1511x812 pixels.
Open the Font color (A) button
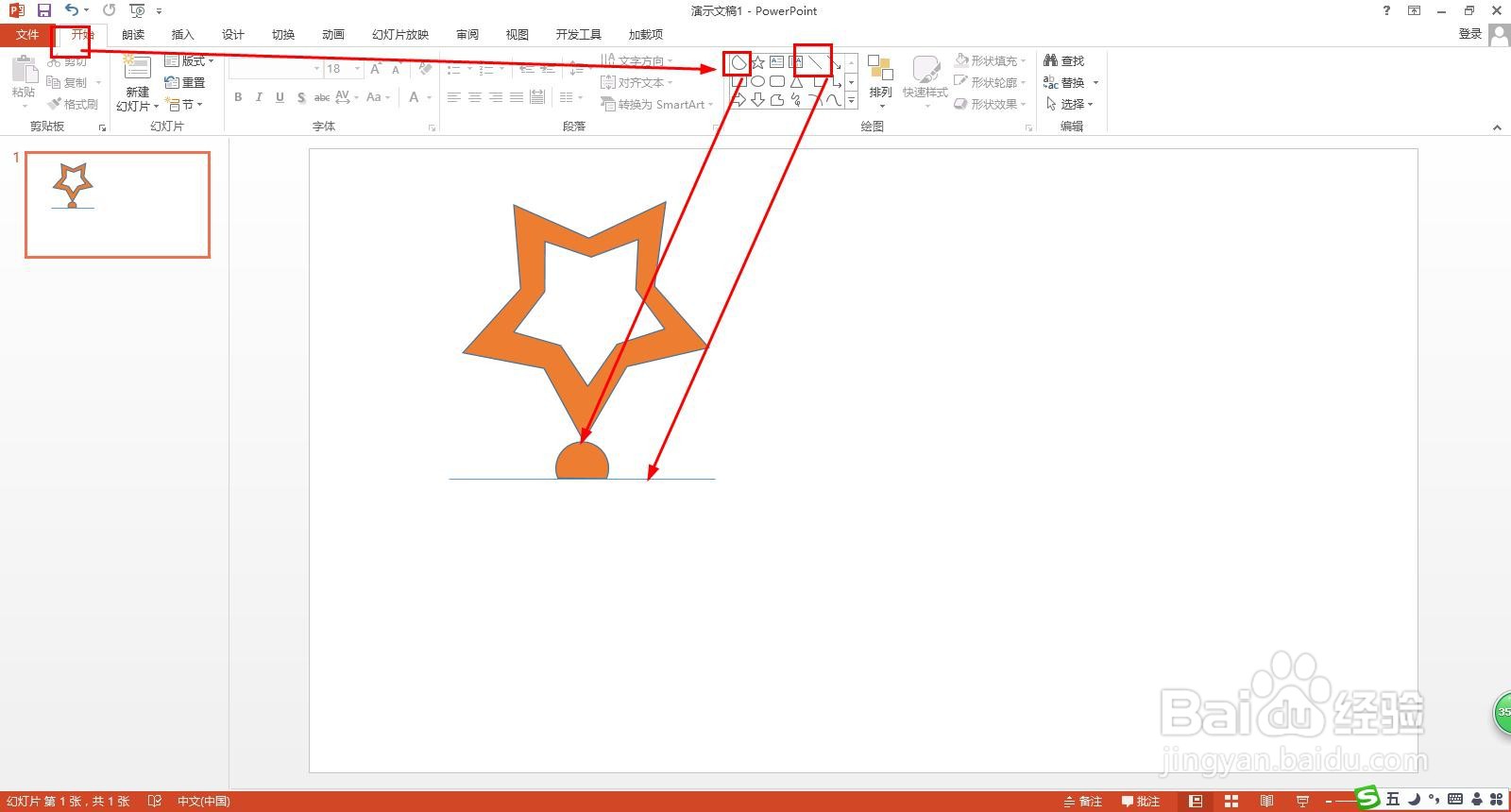[414, 97]
